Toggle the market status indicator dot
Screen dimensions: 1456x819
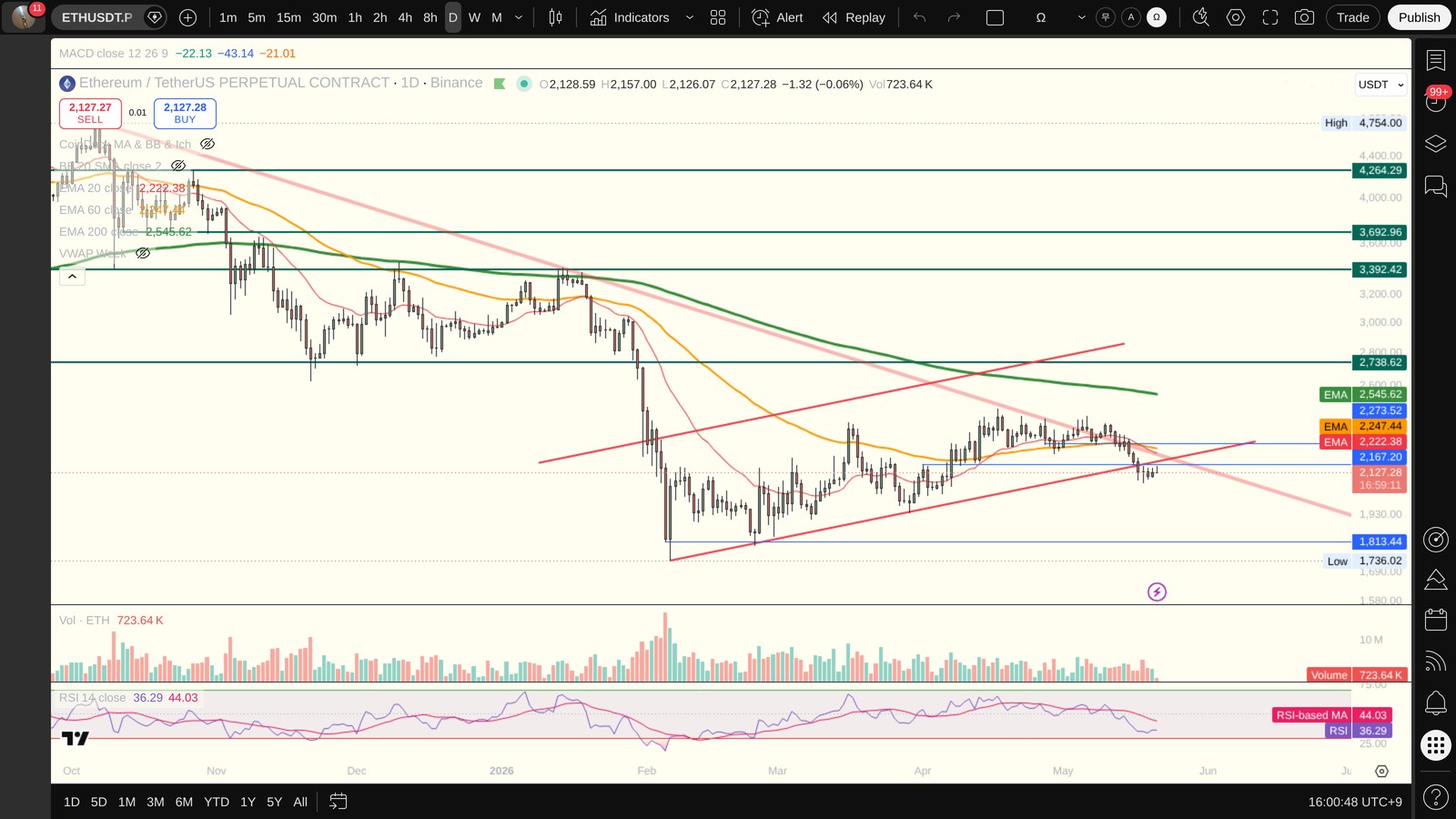pos(524,84)
